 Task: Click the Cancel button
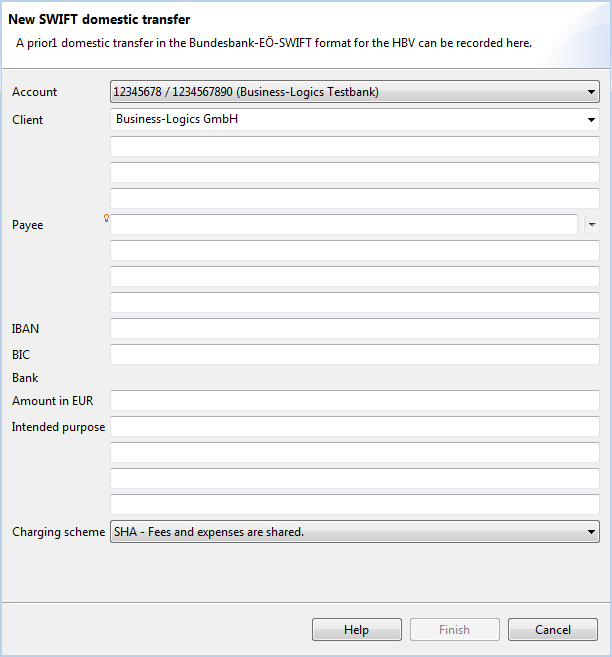point(553,629)
